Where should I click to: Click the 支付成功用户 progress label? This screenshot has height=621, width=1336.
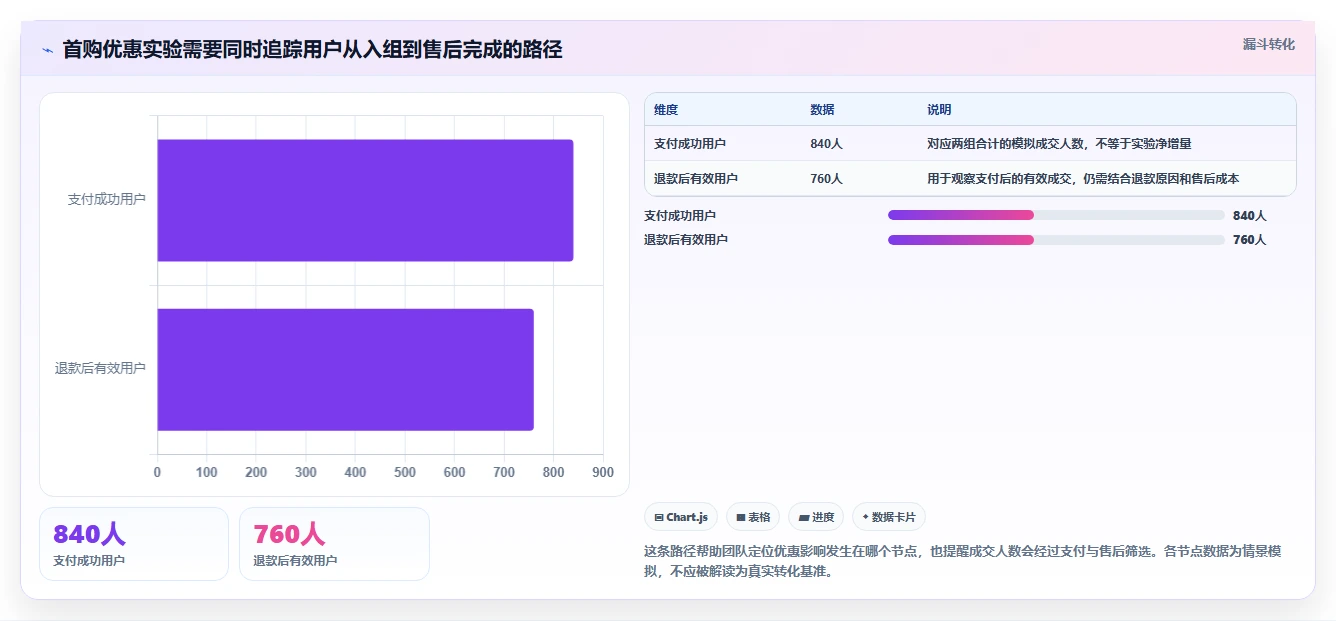tap(680, 215)
